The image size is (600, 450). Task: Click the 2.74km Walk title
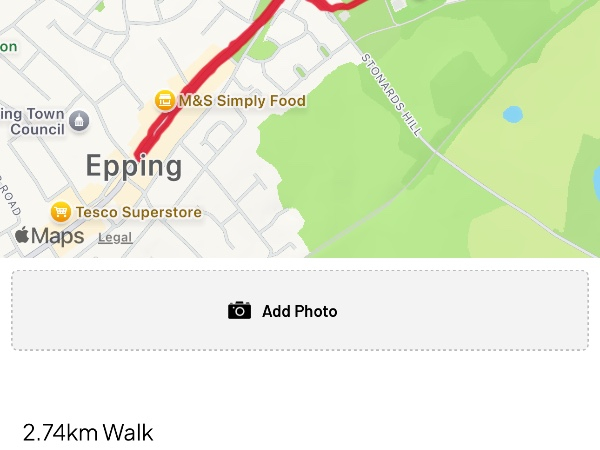[x=88, y=432]
